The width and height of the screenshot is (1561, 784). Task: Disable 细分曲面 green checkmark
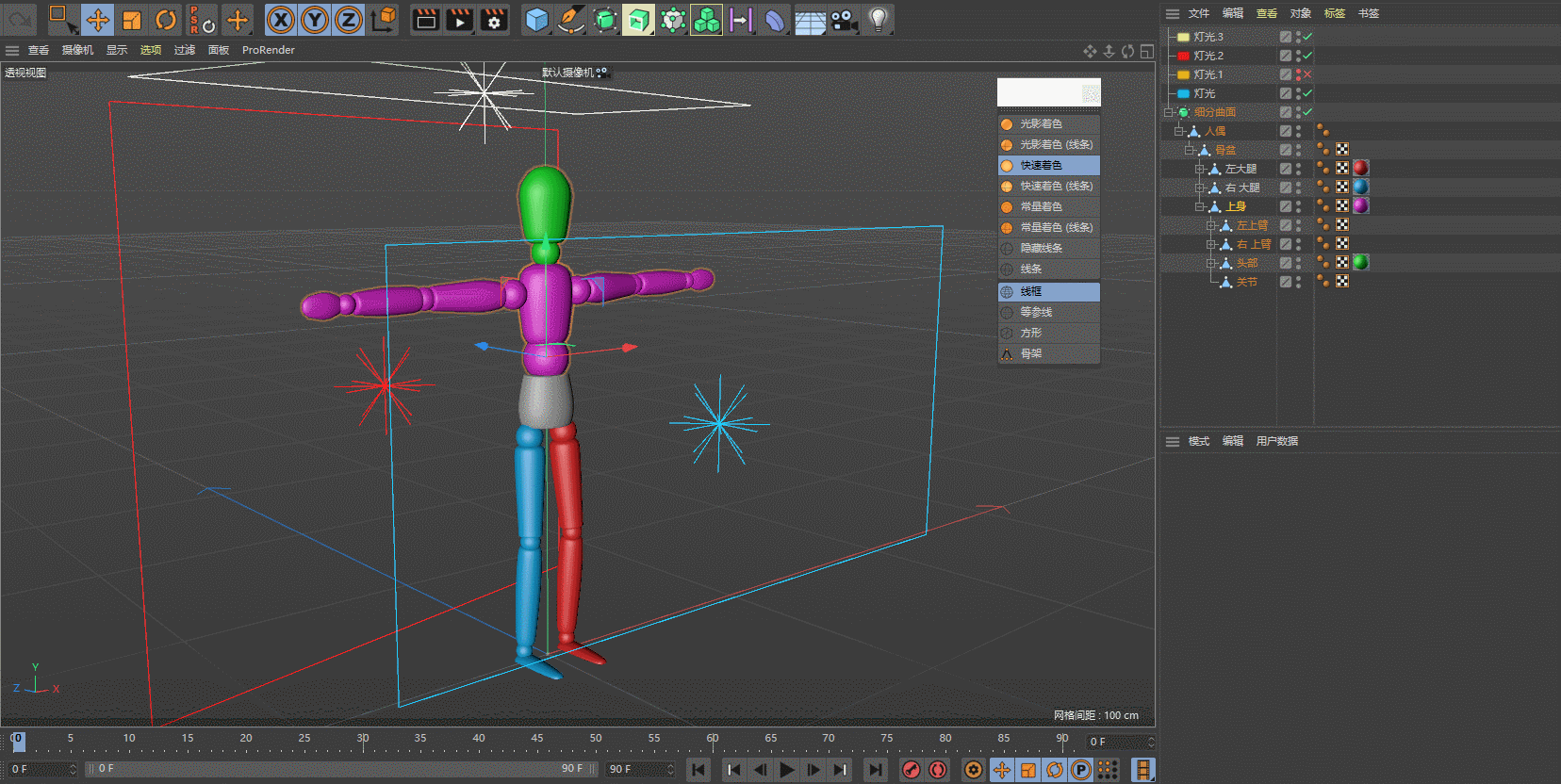[1307, 112]
